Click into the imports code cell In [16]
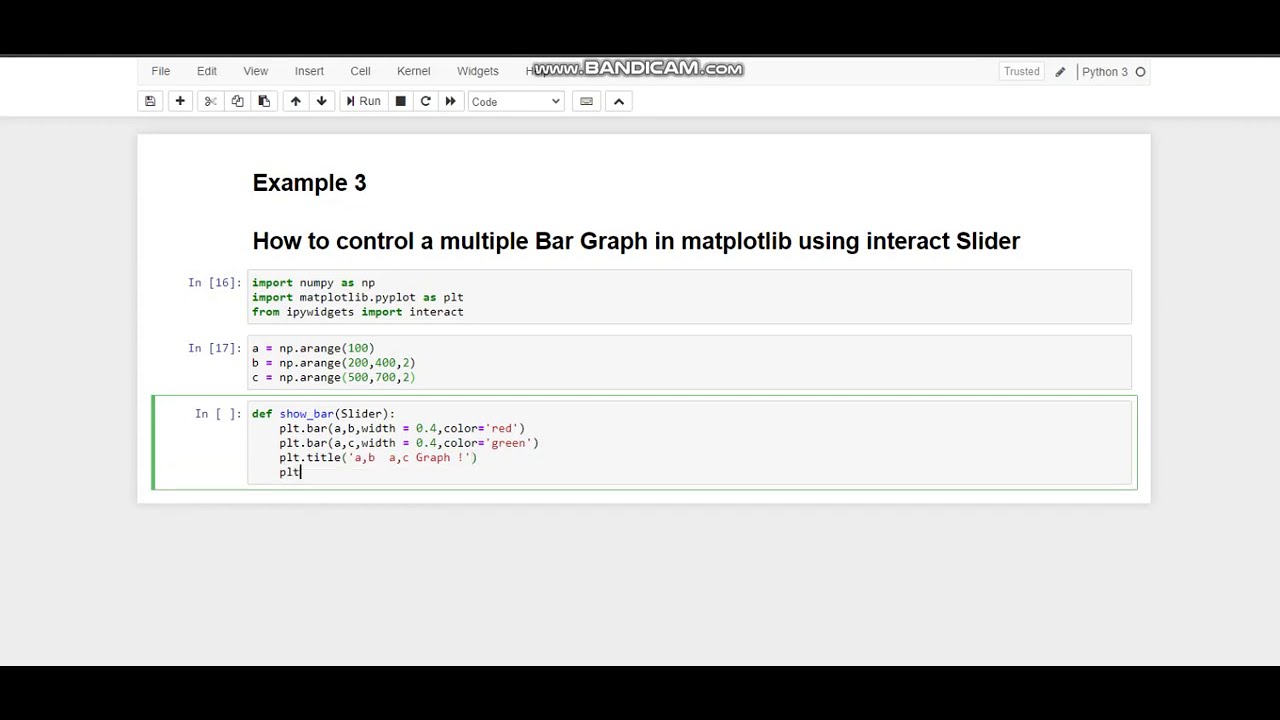 click(x=689, y=297)
